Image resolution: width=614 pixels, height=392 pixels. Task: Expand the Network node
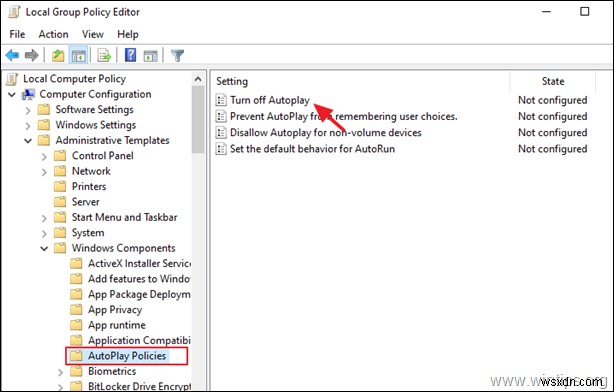click(x=44, y=172)
